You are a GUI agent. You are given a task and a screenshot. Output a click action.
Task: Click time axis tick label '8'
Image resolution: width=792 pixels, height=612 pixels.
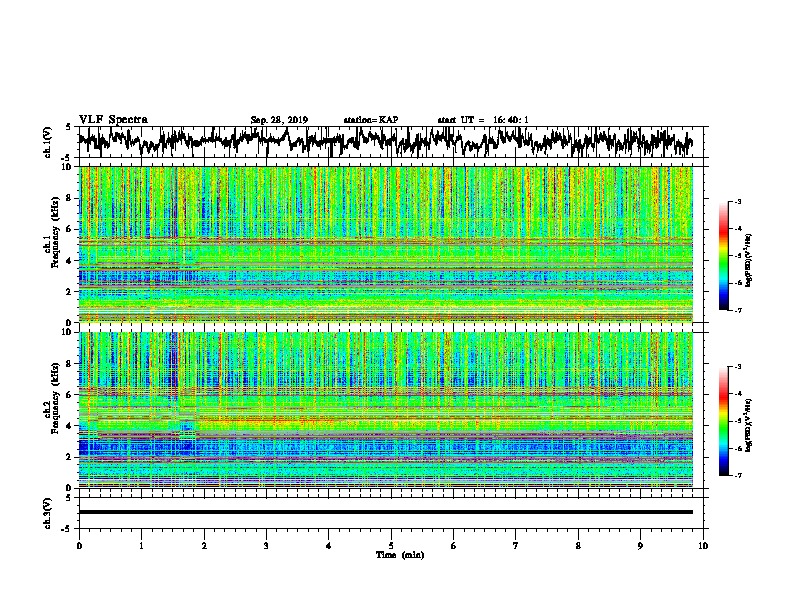click(x=578, y=546)
